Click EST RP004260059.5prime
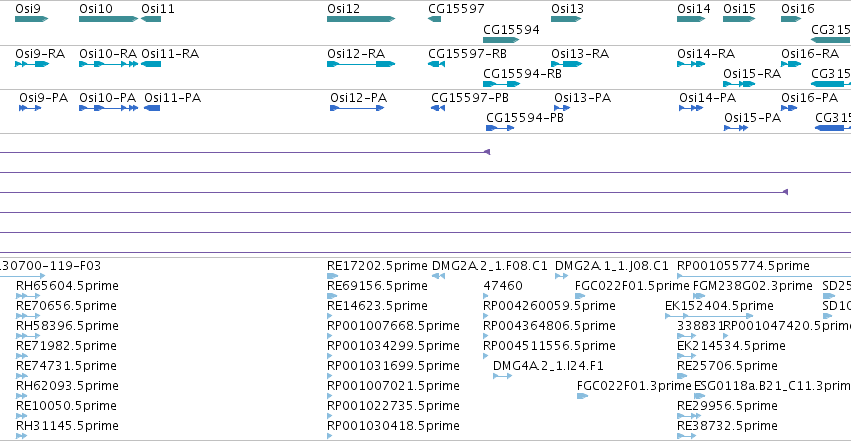This screenshot has width=851, height=441. coord(549,305)
